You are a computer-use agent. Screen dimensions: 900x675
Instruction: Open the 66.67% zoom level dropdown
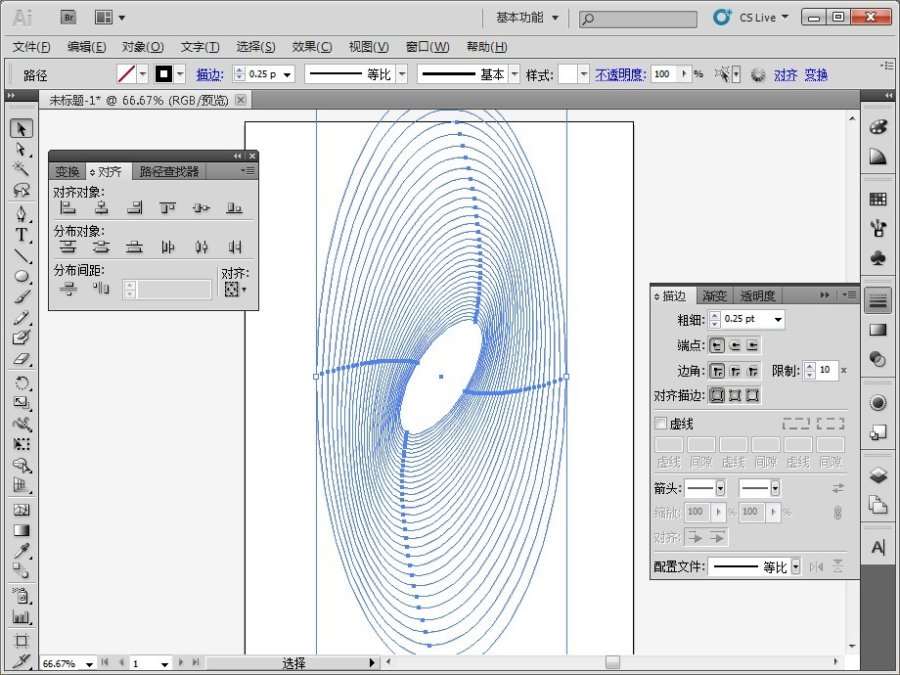tap(90, 663)
